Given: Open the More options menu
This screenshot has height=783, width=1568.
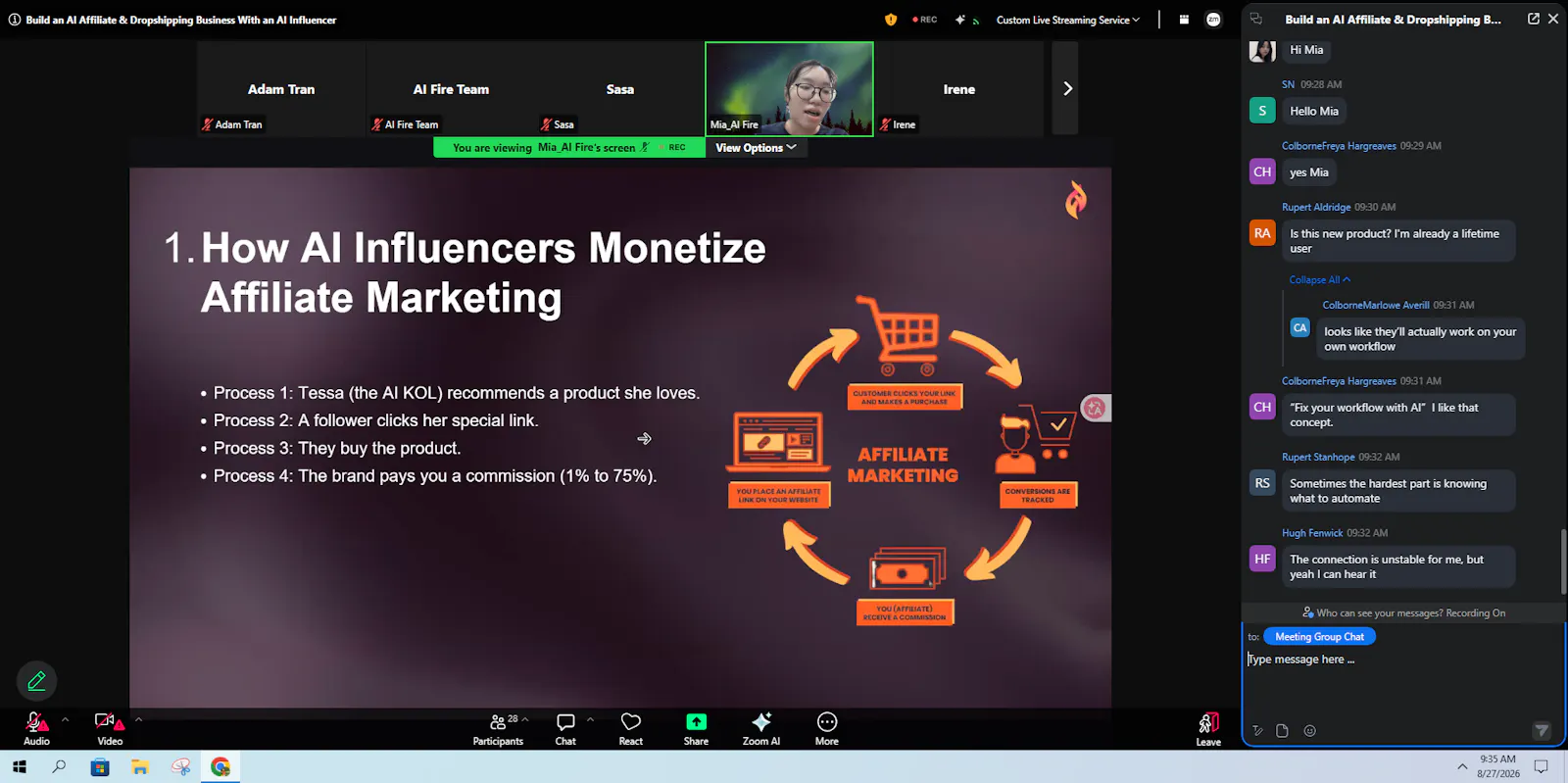Looking at the screenshot, I should pyautogui.click(x=827, y=728).
